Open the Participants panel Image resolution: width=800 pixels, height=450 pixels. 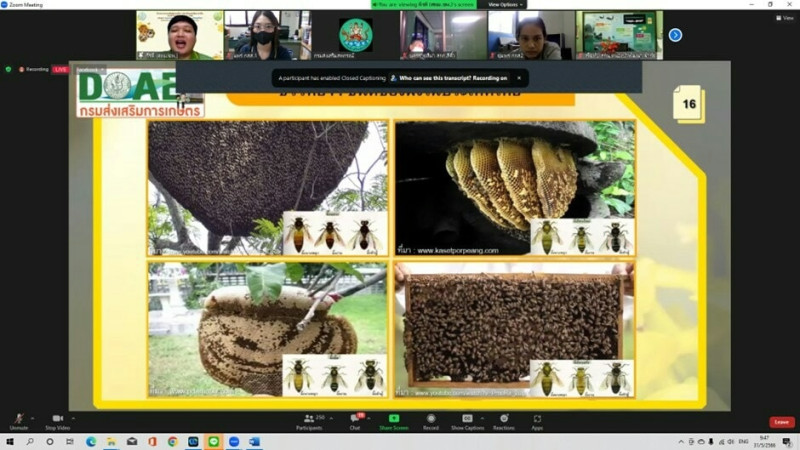pos(309,419)
